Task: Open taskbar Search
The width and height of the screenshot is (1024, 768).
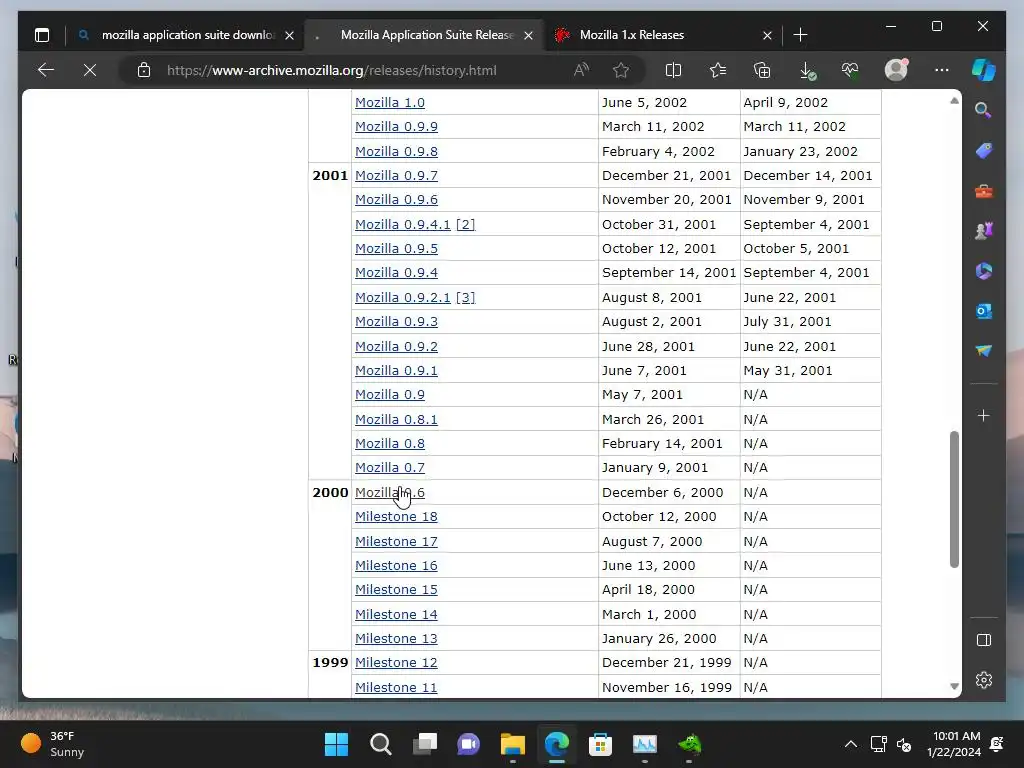Action: tap(380, 744)
